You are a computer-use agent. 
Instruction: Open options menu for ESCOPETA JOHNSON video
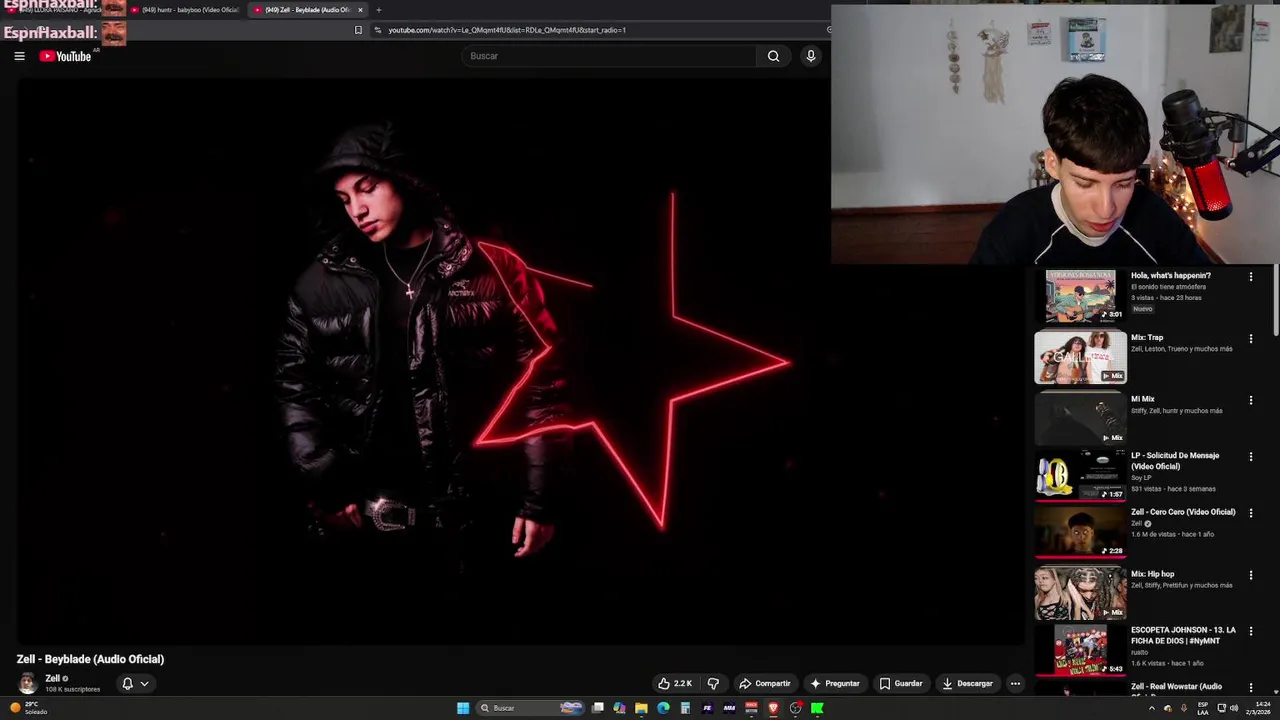click(1250, 631)
